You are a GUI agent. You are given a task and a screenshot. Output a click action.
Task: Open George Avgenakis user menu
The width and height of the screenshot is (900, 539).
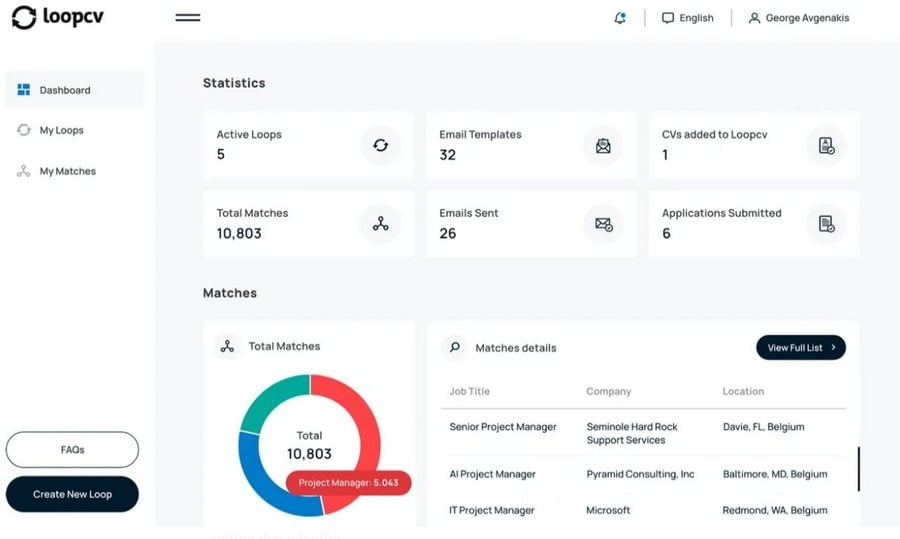pyautogui.click(x=799, y=18)
